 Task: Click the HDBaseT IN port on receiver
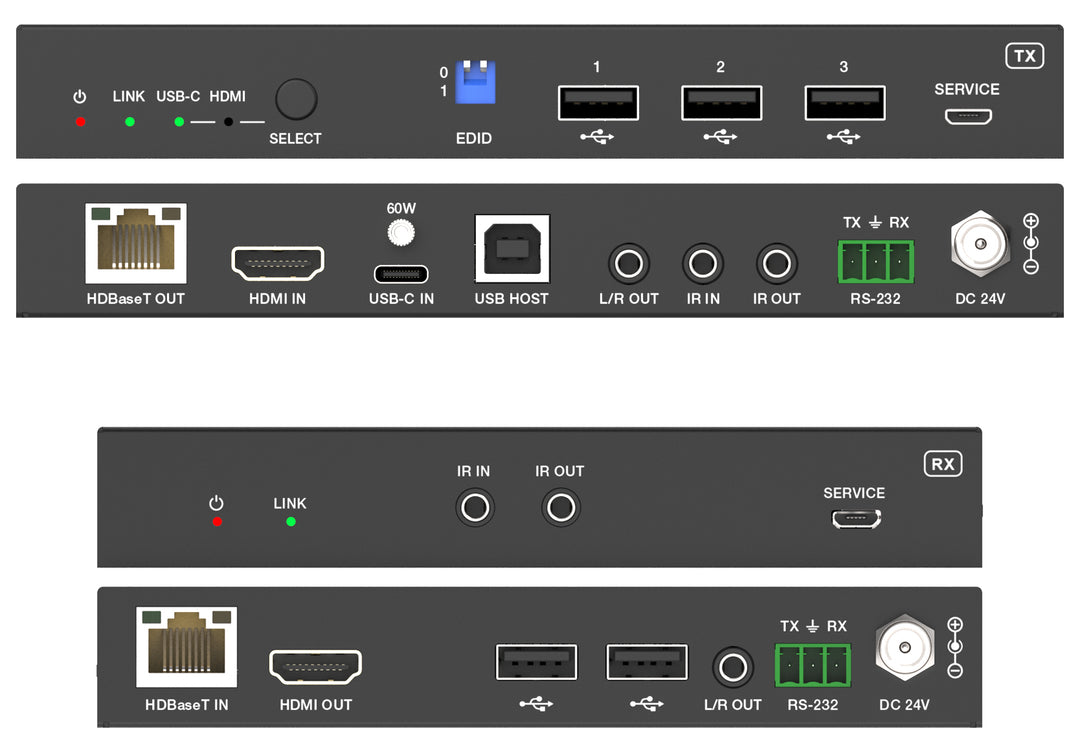point(186,646)
